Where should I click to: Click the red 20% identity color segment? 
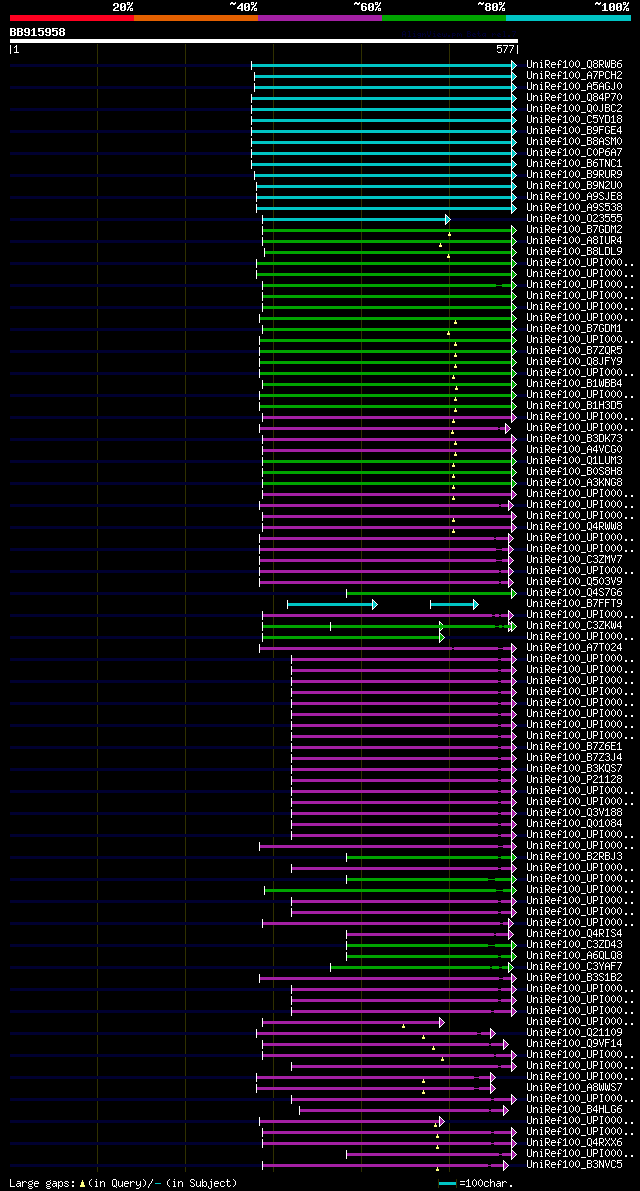[72, 17]
